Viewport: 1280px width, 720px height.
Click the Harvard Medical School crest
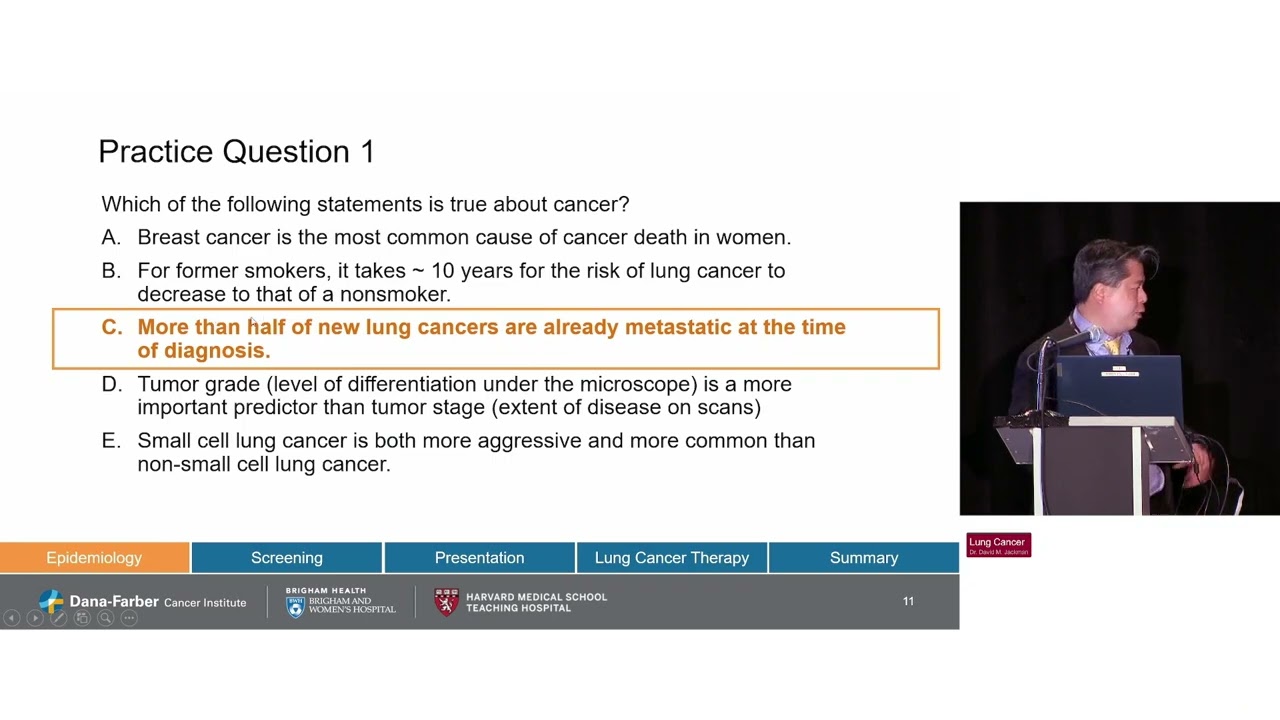(447, 601)
